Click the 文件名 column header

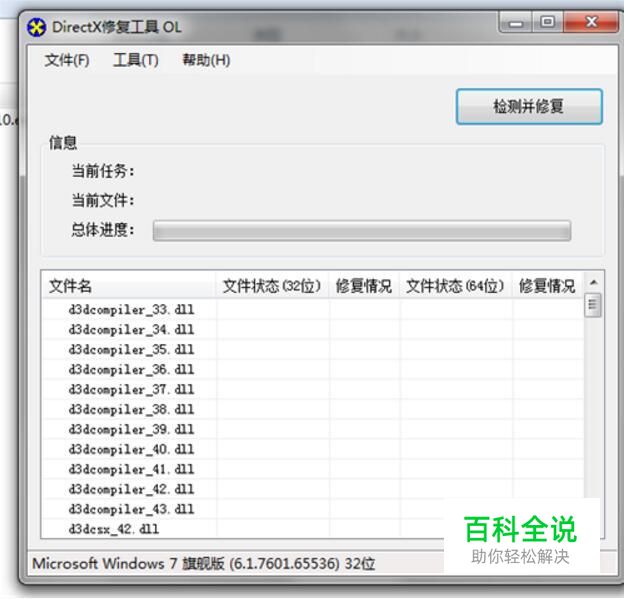(x=128, y=286)
